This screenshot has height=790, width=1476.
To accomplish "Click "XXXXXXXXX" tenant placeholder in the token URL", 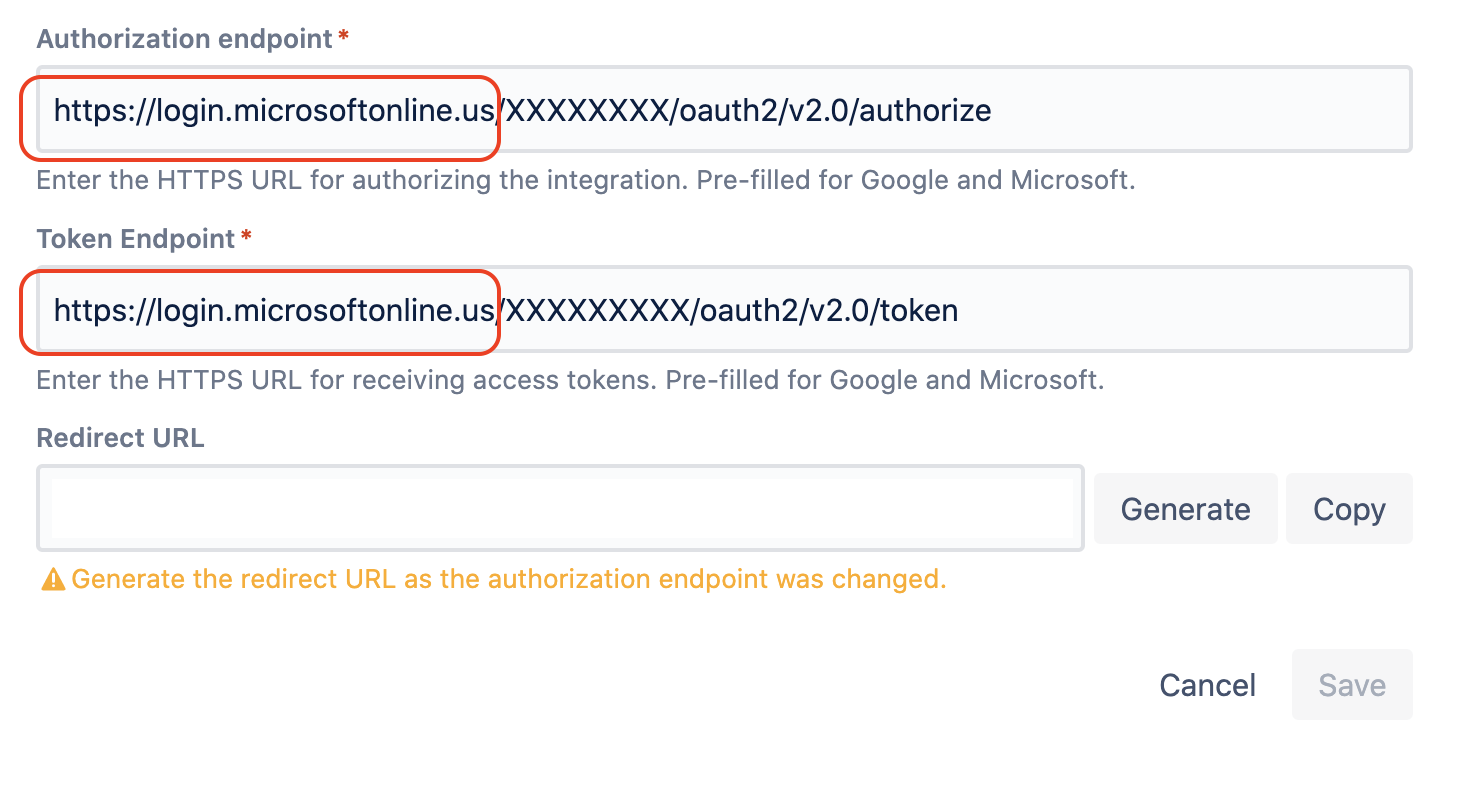I will (x=598, y=310).
